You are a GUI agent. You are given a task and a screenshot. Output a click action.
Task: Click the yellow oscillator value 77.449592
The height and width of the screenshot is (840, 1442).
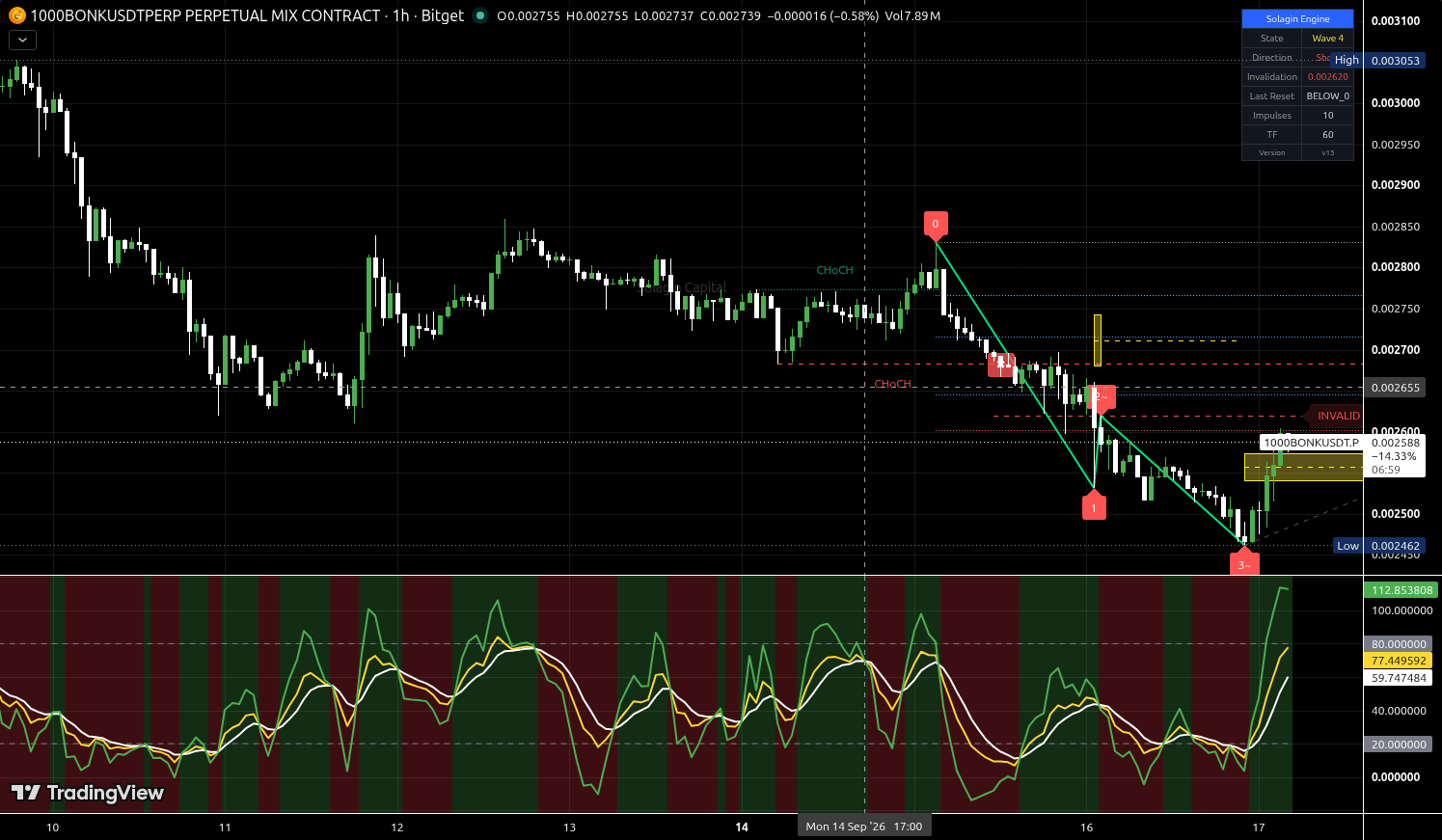[1399, 661]
